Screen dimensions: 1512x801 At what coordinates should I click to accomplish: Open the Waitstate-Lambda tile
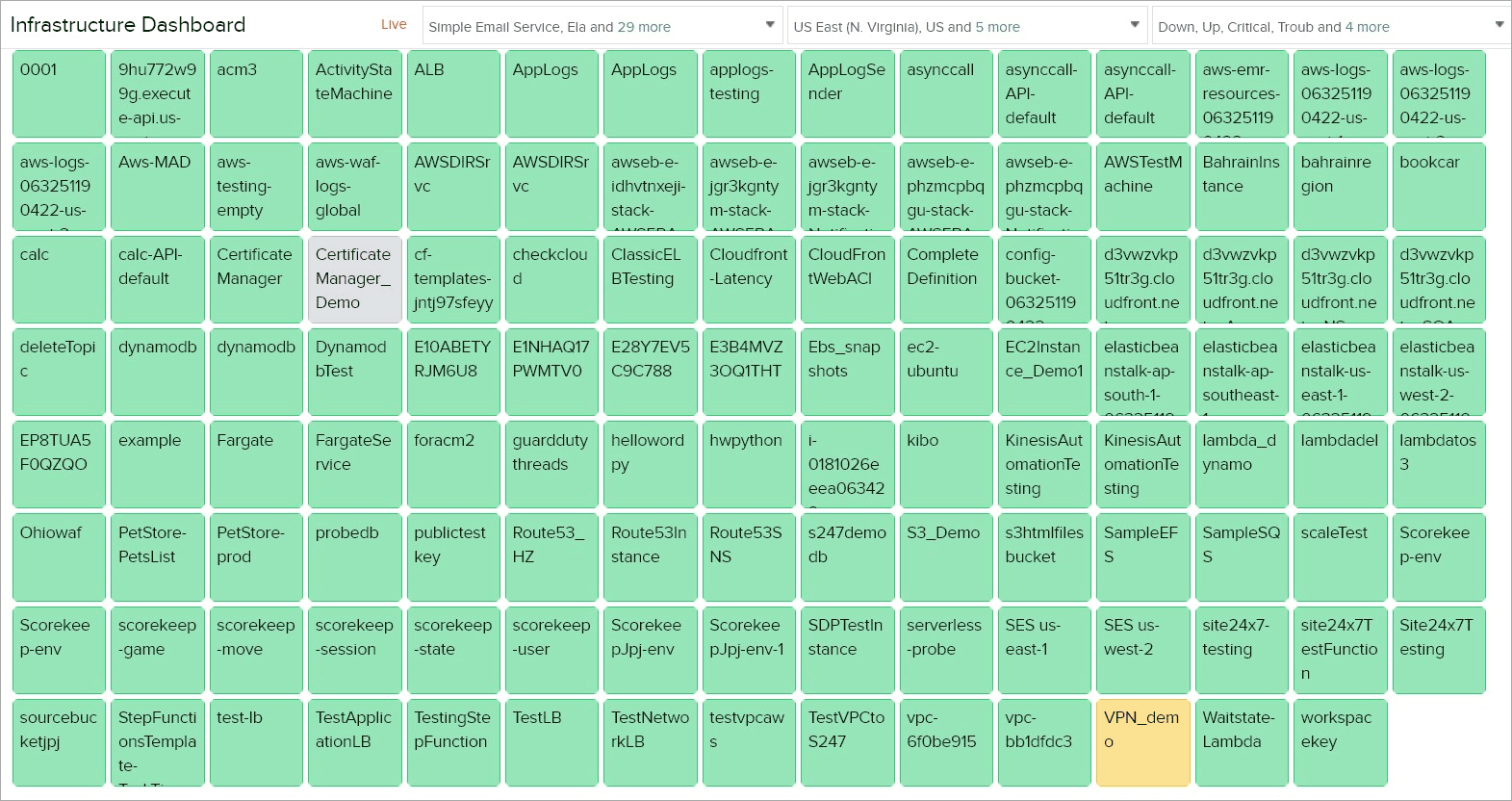(x=1241, y=742)
